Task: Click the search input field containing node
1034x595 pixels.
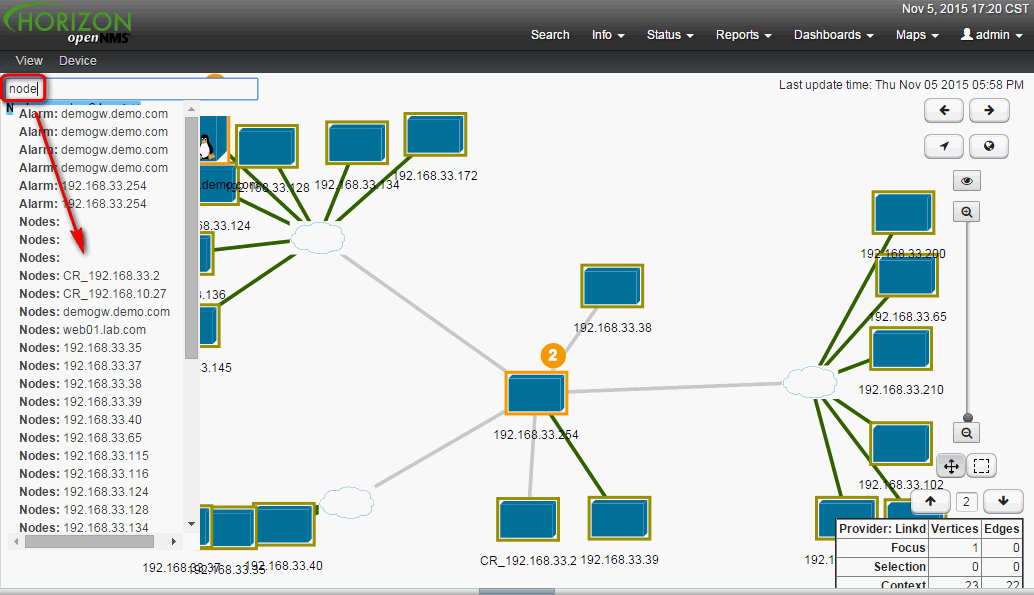Action: (132, 89)
